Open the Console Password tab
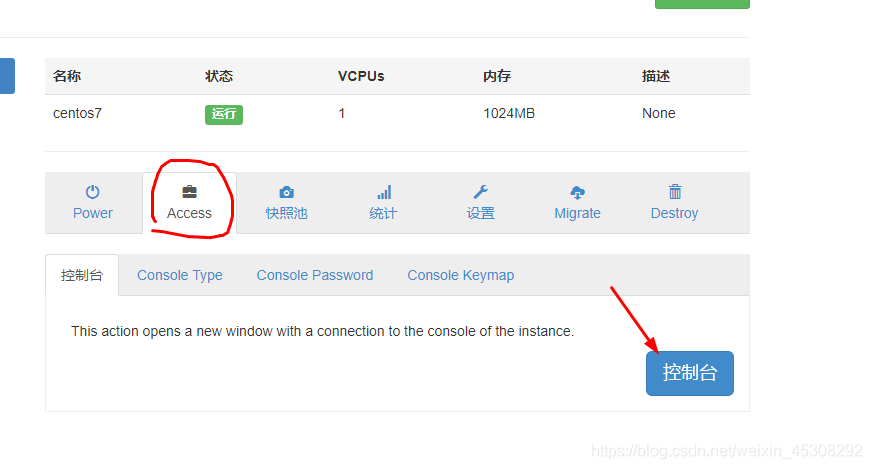The width and height of the screenshot is (872, 469). [x=315, y=275]
